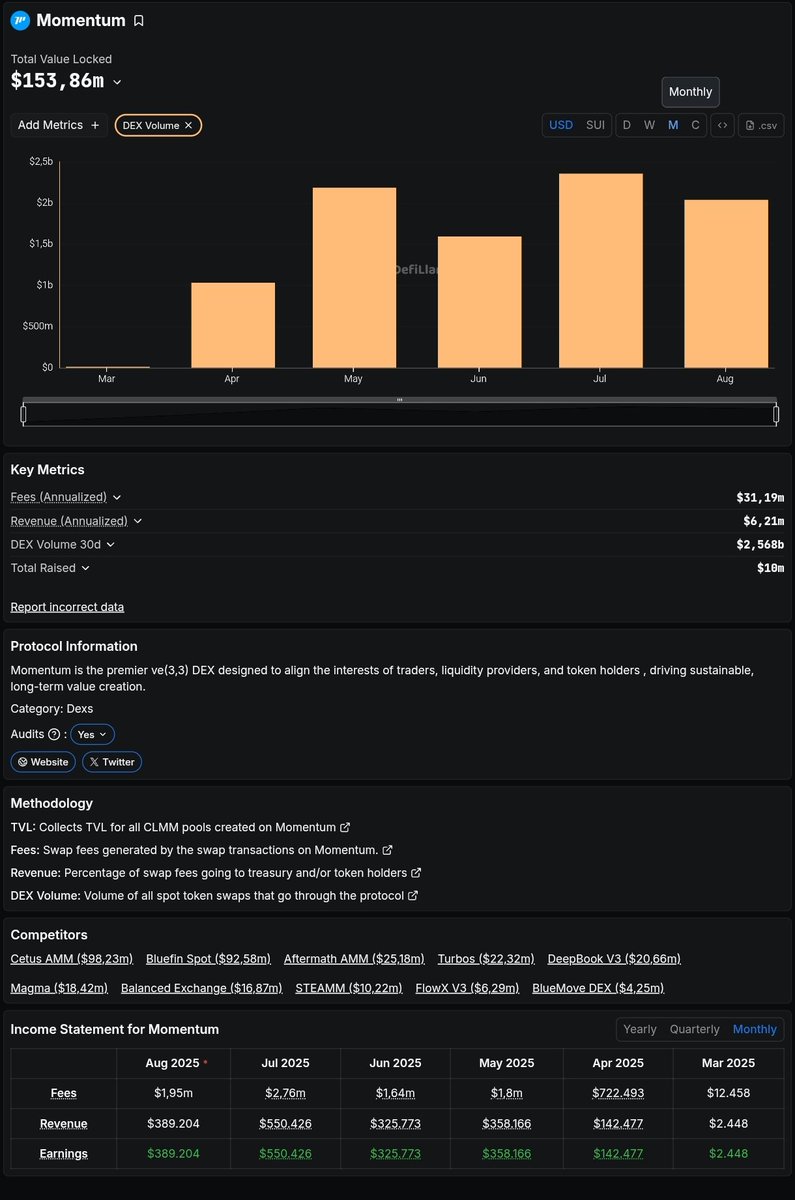Open external link icon for TVL methodology
This screenshot has width=795, height=1200.
pyautogui.click(x=345, y=827)
